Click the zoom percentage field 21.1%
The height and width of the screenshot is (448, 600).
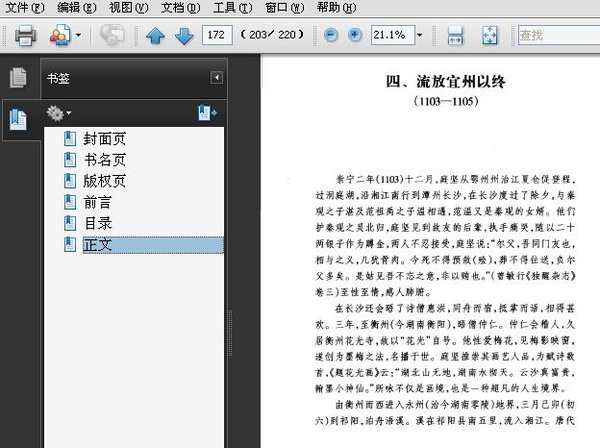tap(393, 35)
